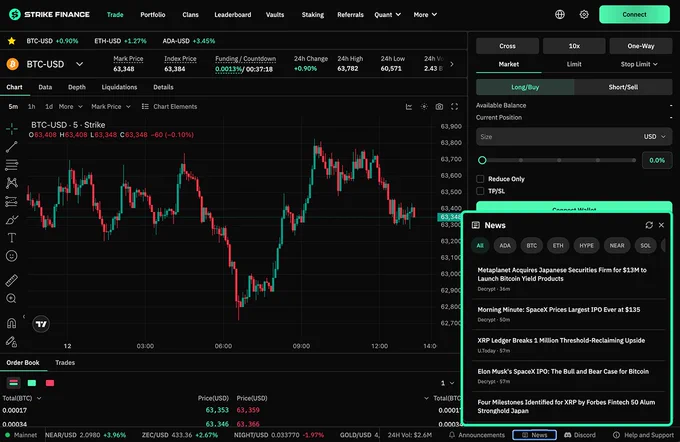Screen dimensions: 680x442
Task: Filter news by HYPE chip
Action: 587,246
